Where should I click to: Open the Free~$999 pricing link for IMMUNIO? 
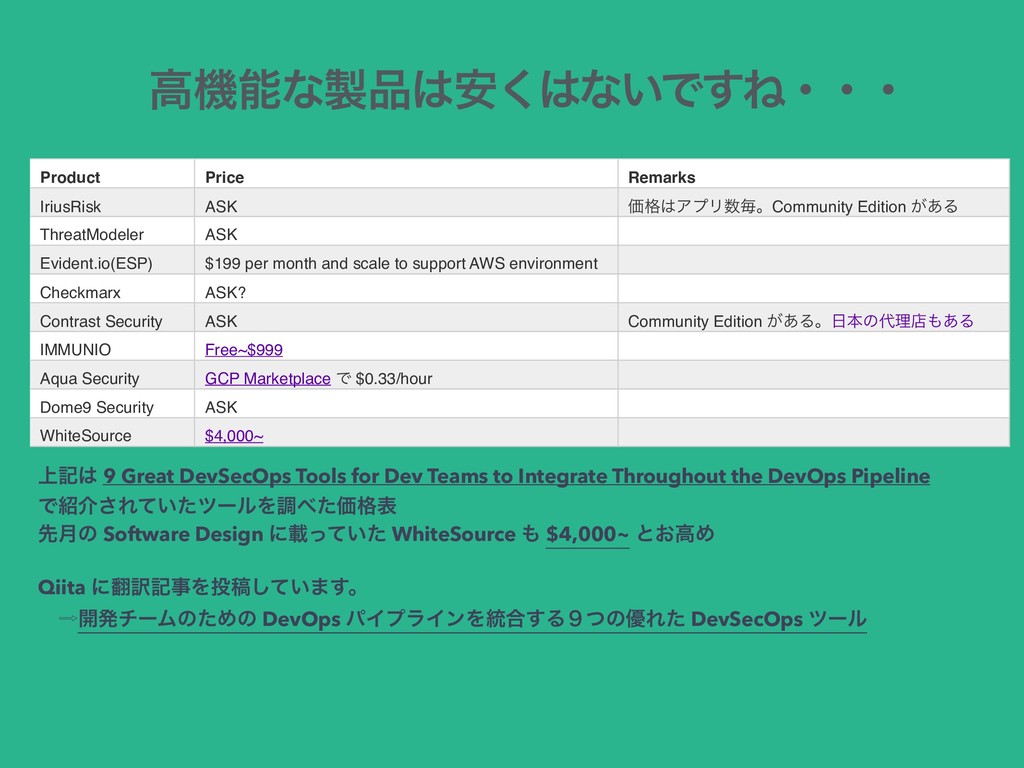[244, 349]
